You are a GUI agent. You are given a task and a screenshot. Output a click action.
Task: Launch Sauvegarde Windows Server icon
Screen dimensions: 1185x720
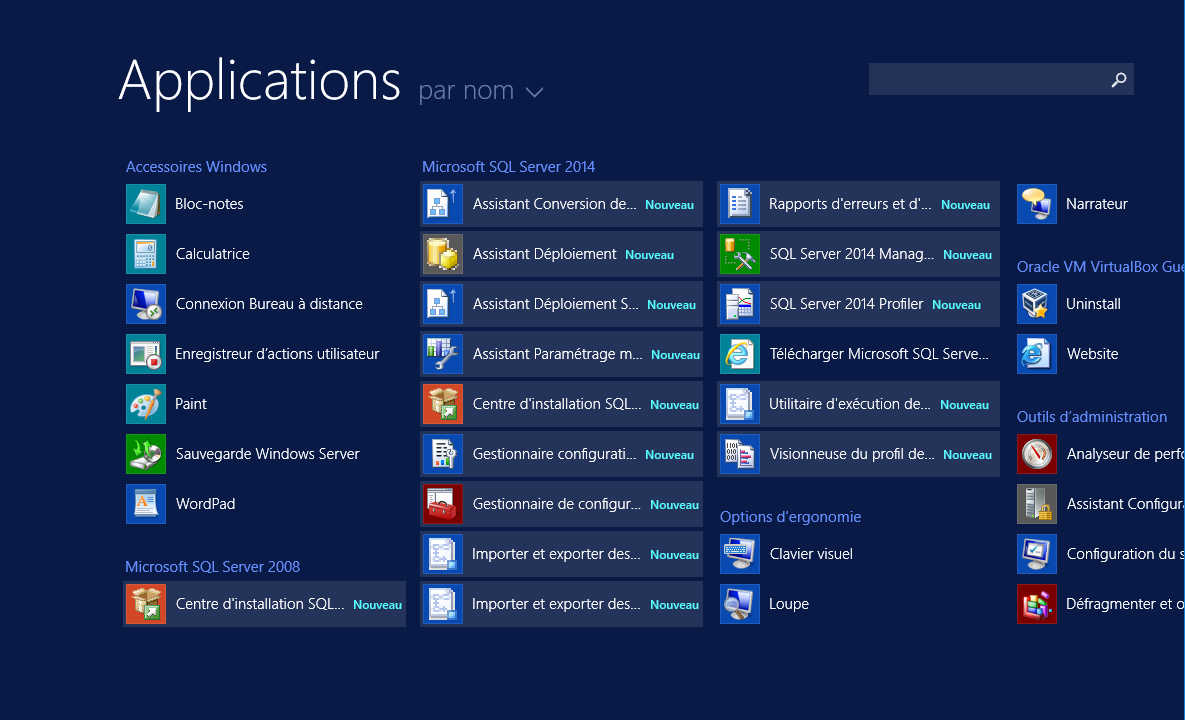[x=146, y=454]
